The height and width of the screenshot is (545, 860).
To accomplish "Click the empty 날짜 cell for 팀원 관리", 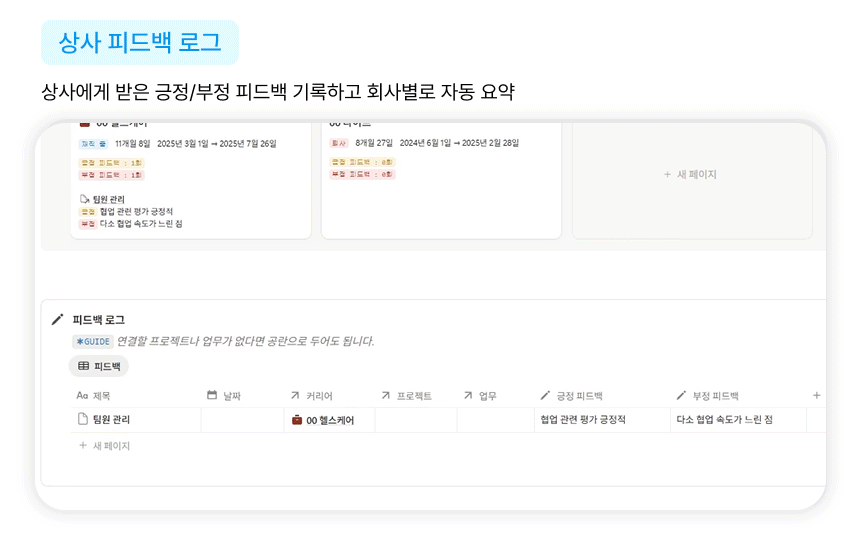I will pyautogui.click(x=241, y=420).
